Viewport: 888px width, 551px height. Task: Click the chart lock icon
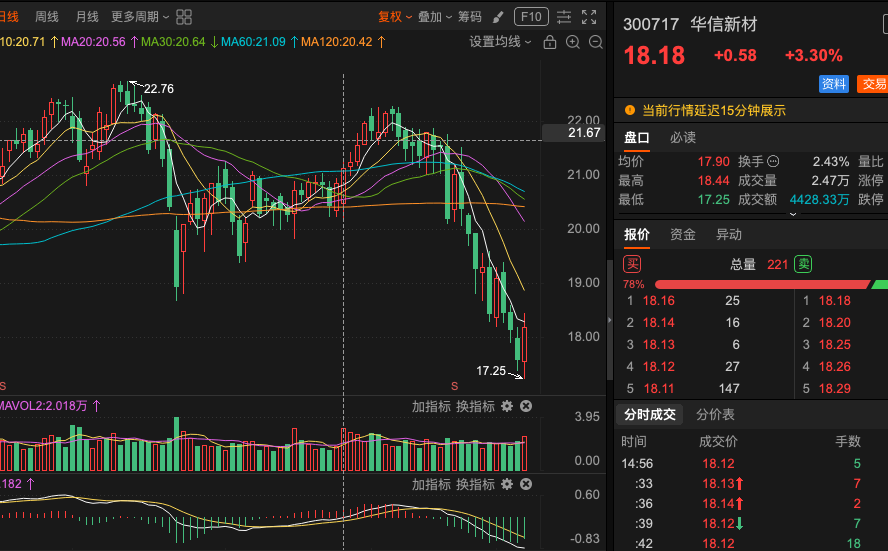pyautogui.click(x=549, y=42)
